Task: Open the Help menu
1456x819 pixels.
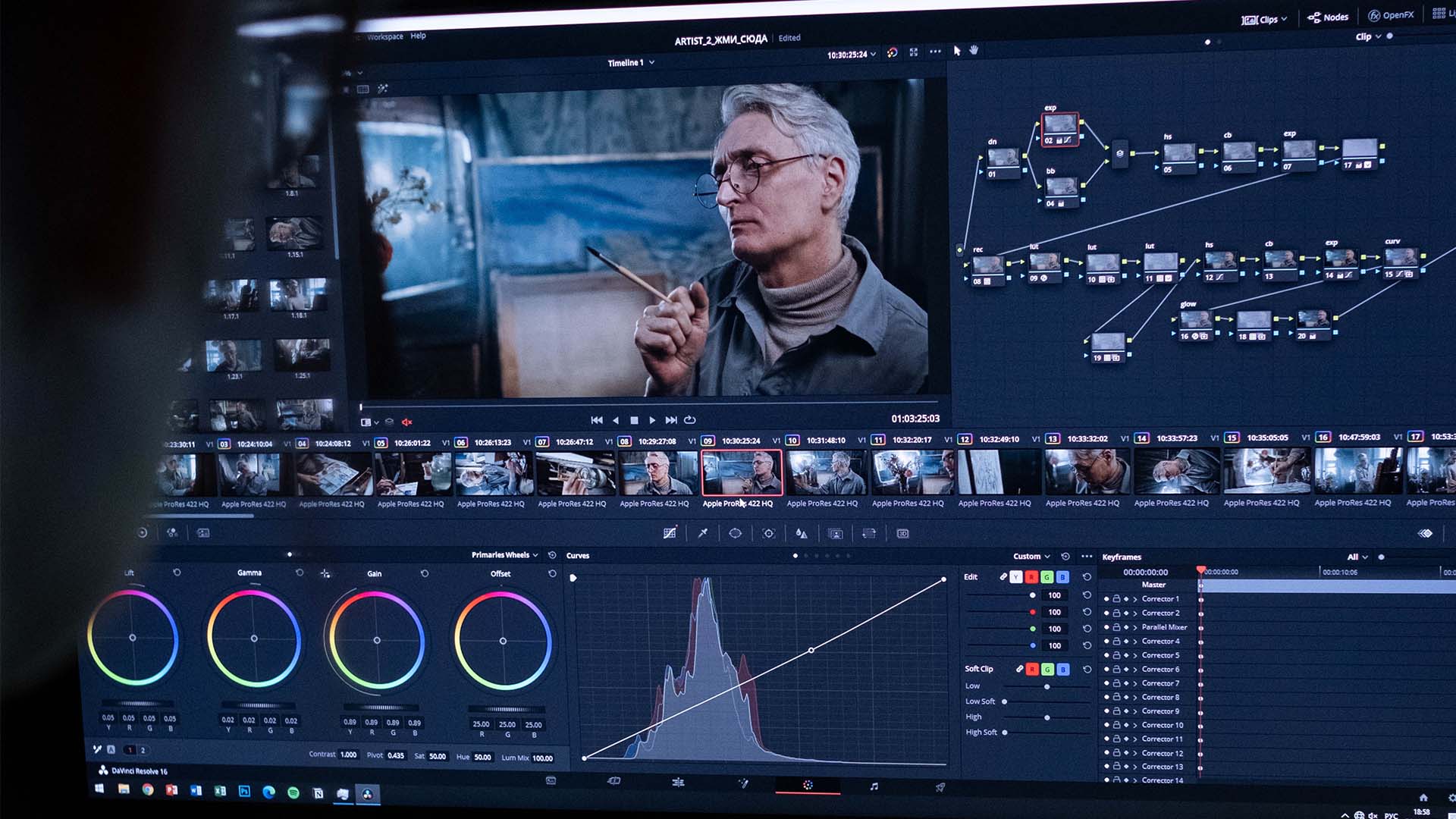Action: [418, 36]
